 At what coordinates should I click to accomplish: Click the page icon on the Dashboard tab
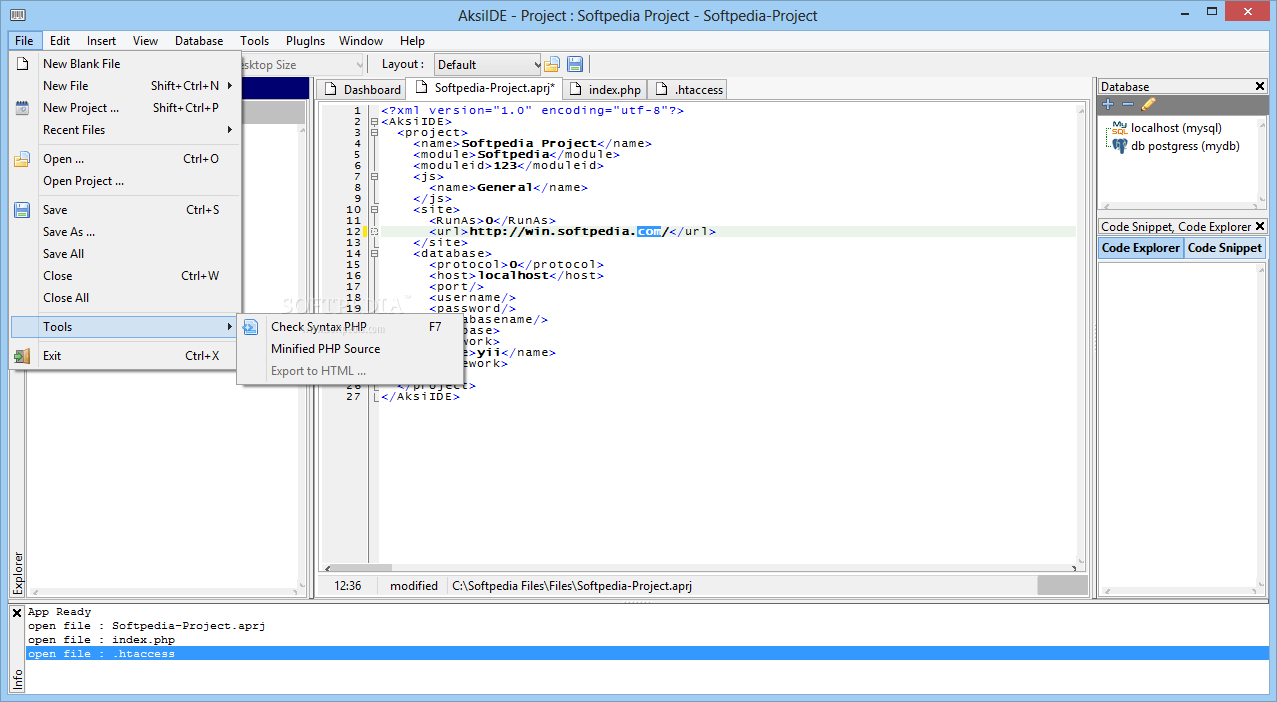coord(330,90)
